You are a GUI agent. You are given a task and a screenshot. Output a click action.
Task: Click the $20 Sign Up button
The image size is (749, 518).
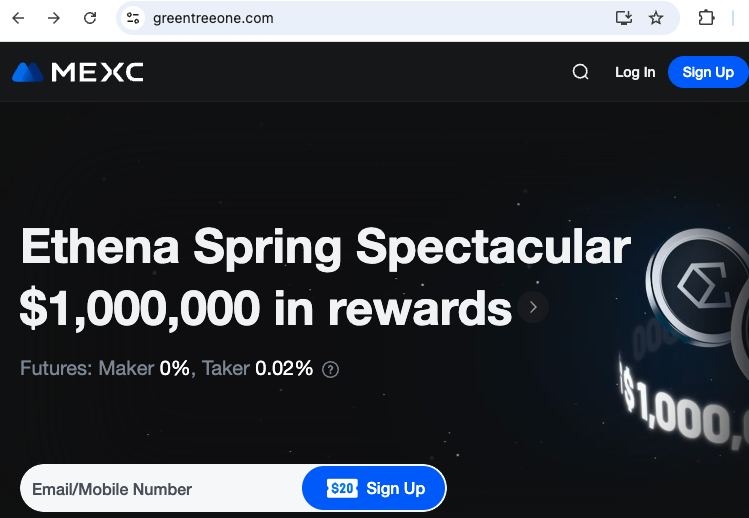[375, 489]
